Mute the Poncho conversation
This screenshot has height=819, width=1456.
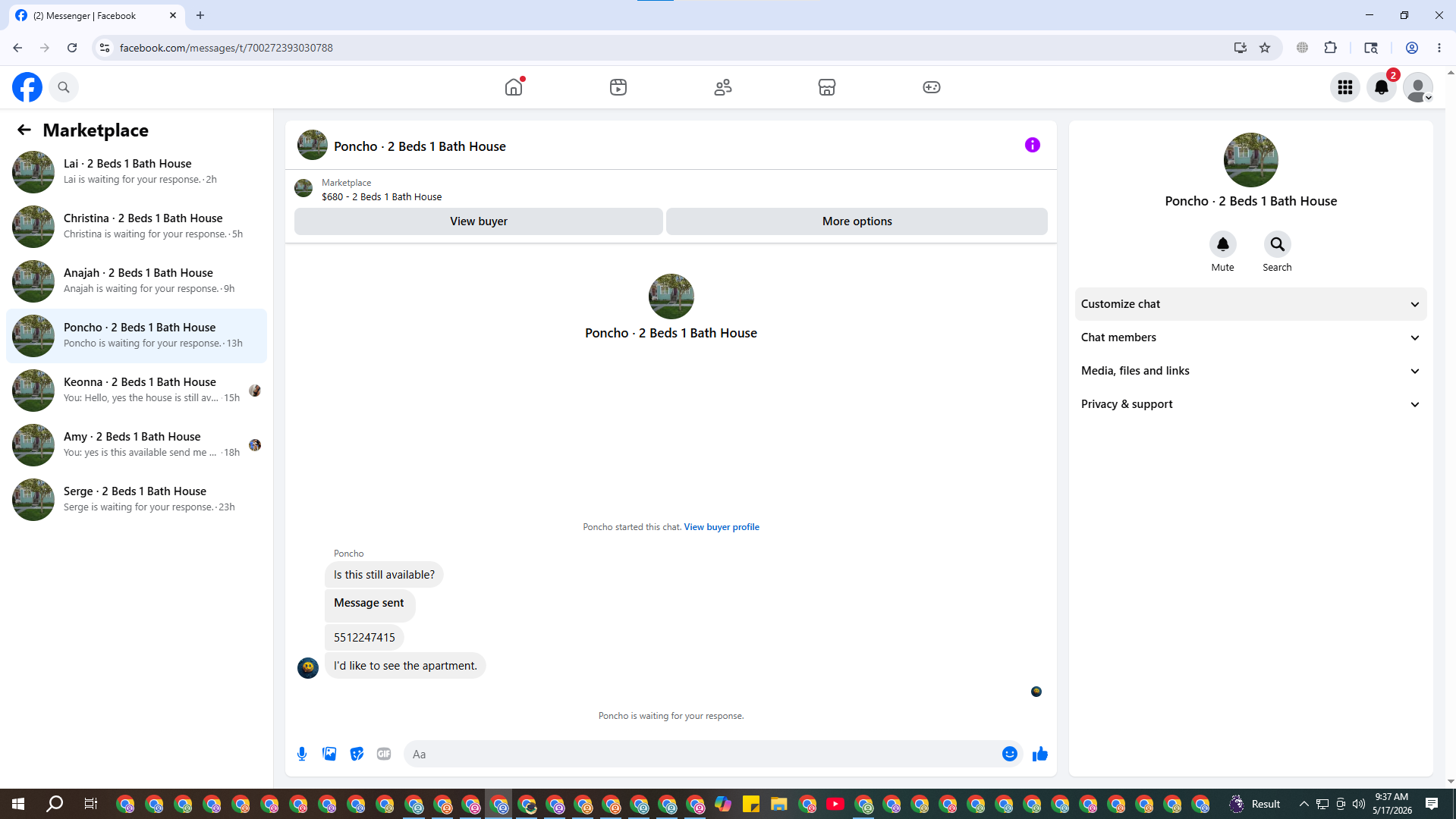pyautogui.click(x=1223, y=244)
